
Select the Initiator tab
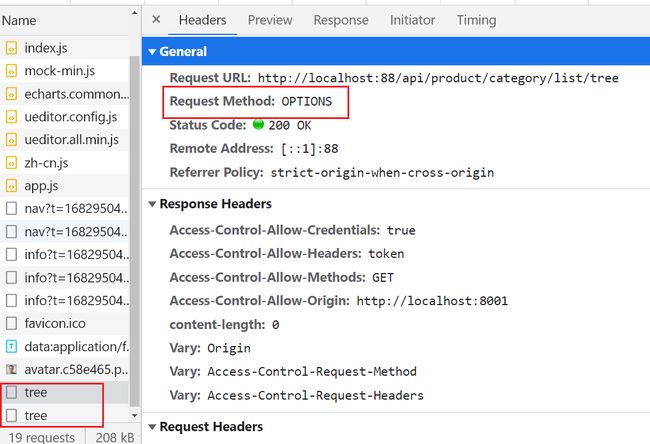pos(412,20)
